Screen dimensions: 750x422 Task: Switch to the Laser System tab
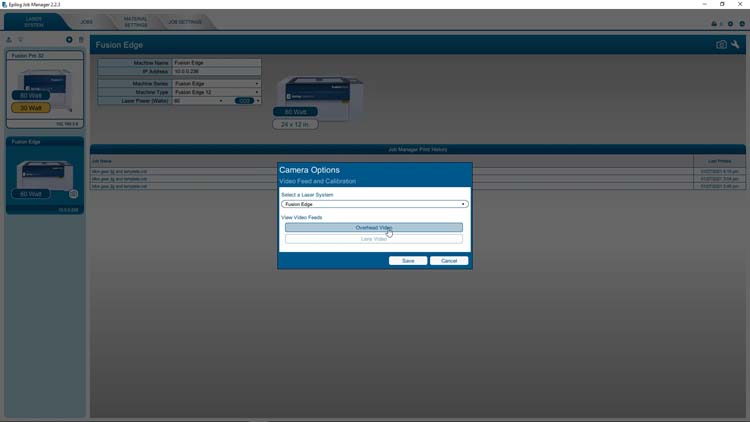click(33, 22)
